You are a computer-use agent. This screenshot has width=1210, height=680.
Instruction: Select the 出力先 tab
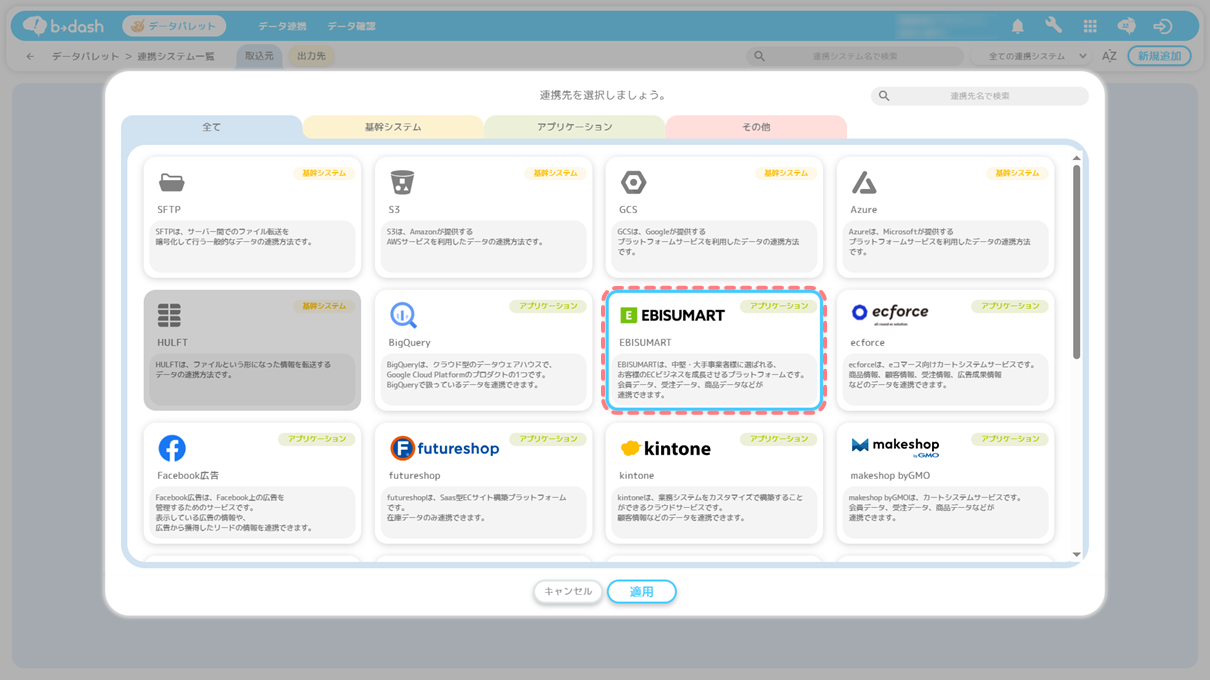(x=311, y=56)
